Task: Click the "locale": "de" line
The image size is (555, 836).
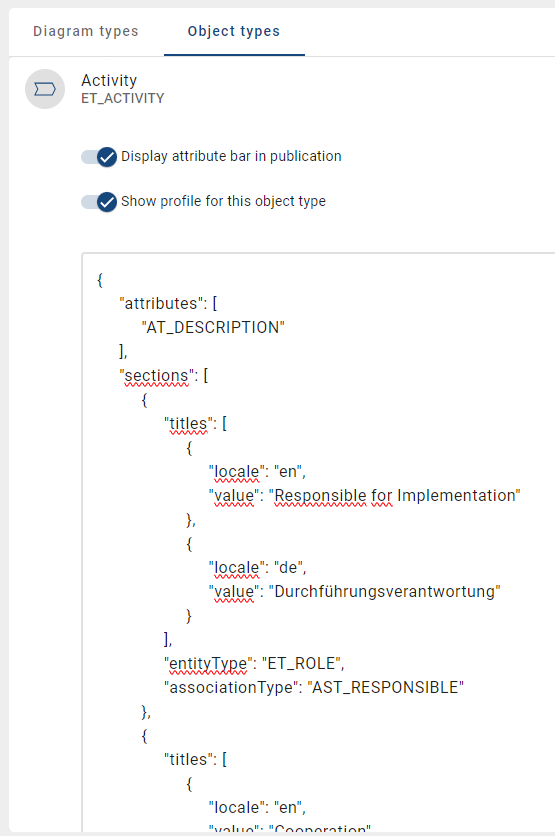Action: [258, 567]
